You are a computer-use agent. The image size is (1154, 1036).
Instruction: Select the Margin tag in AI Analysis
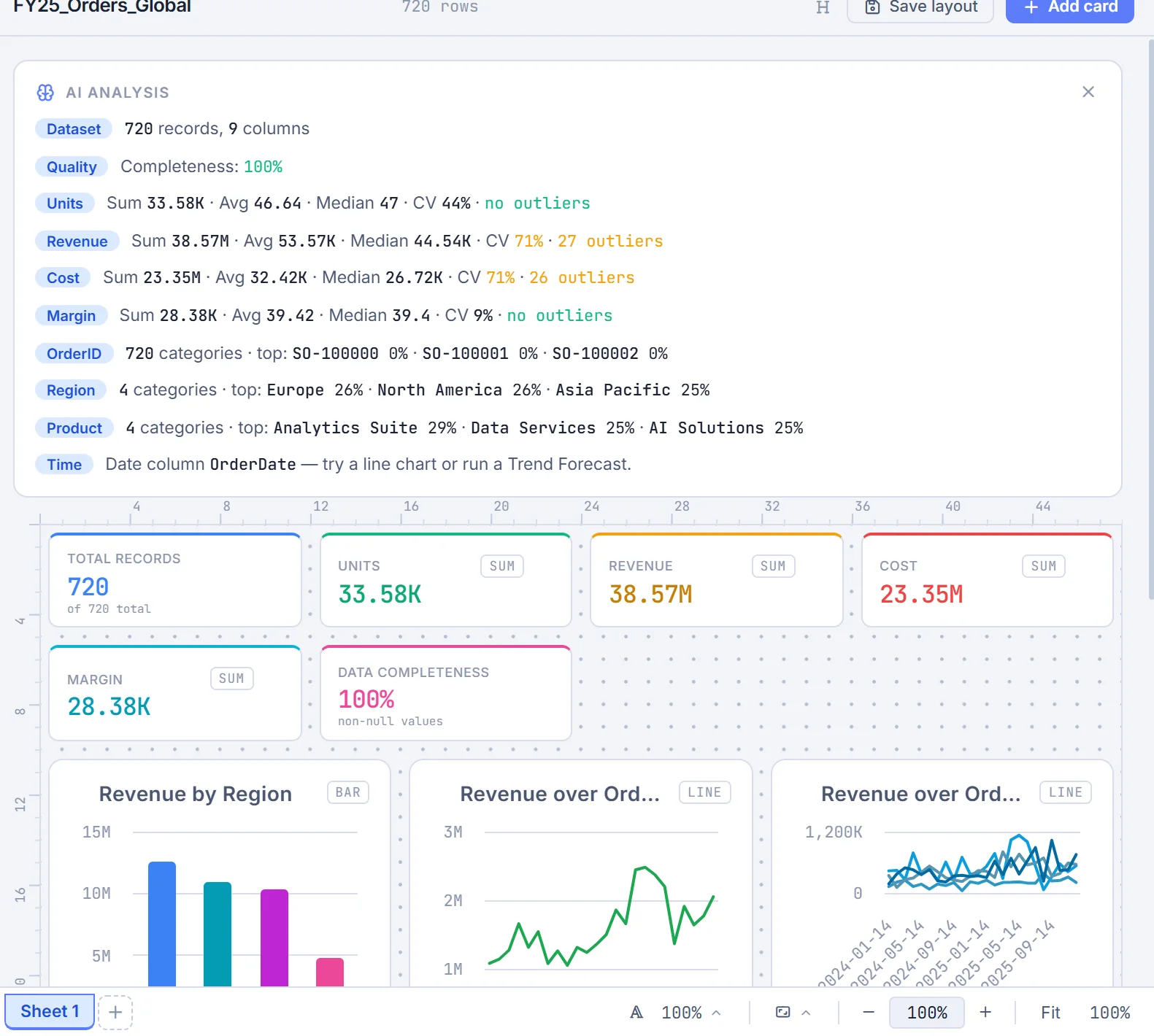coord(71,316)
